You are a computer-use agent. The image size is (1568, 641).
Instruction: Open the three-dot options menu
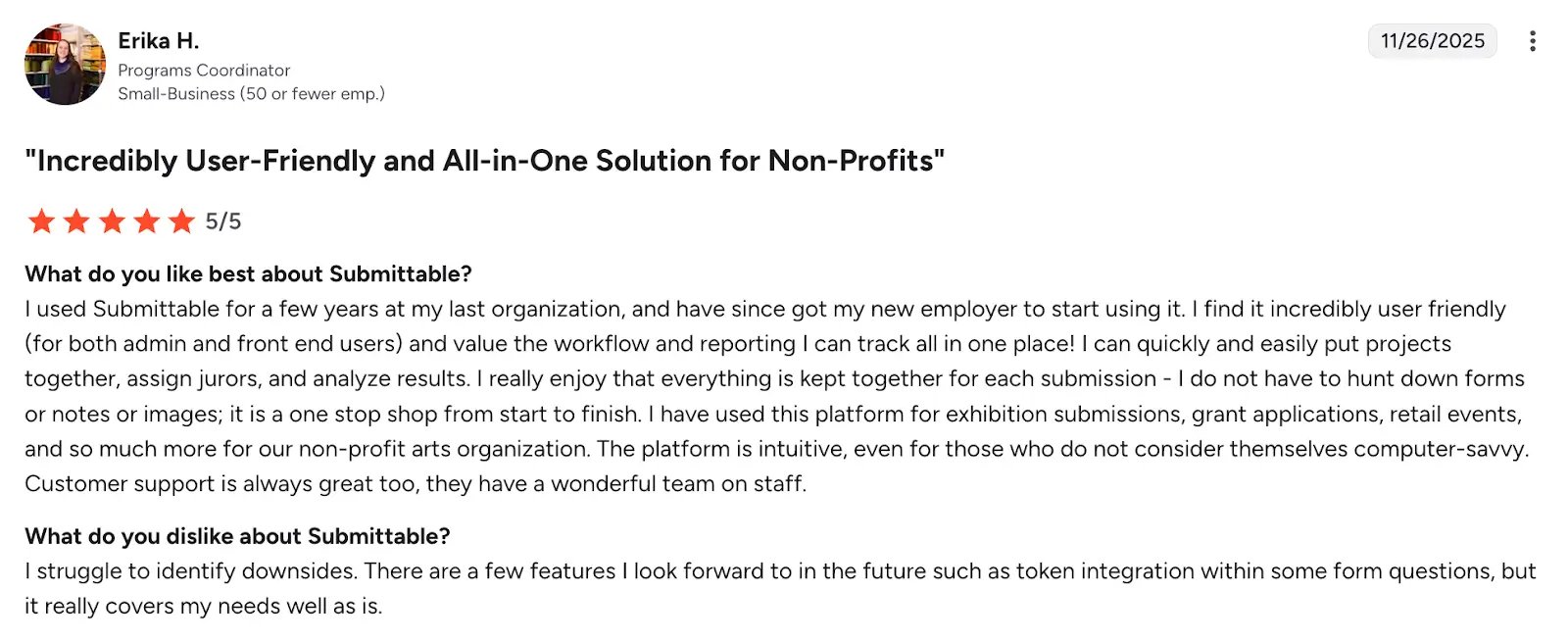[x=1532, y=41]
